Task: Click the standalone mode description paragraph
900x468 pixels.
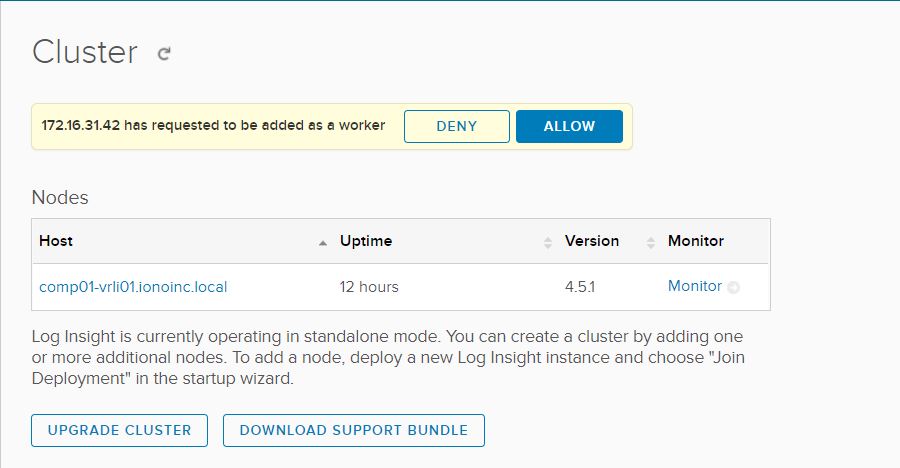Action: click(388, 357)
